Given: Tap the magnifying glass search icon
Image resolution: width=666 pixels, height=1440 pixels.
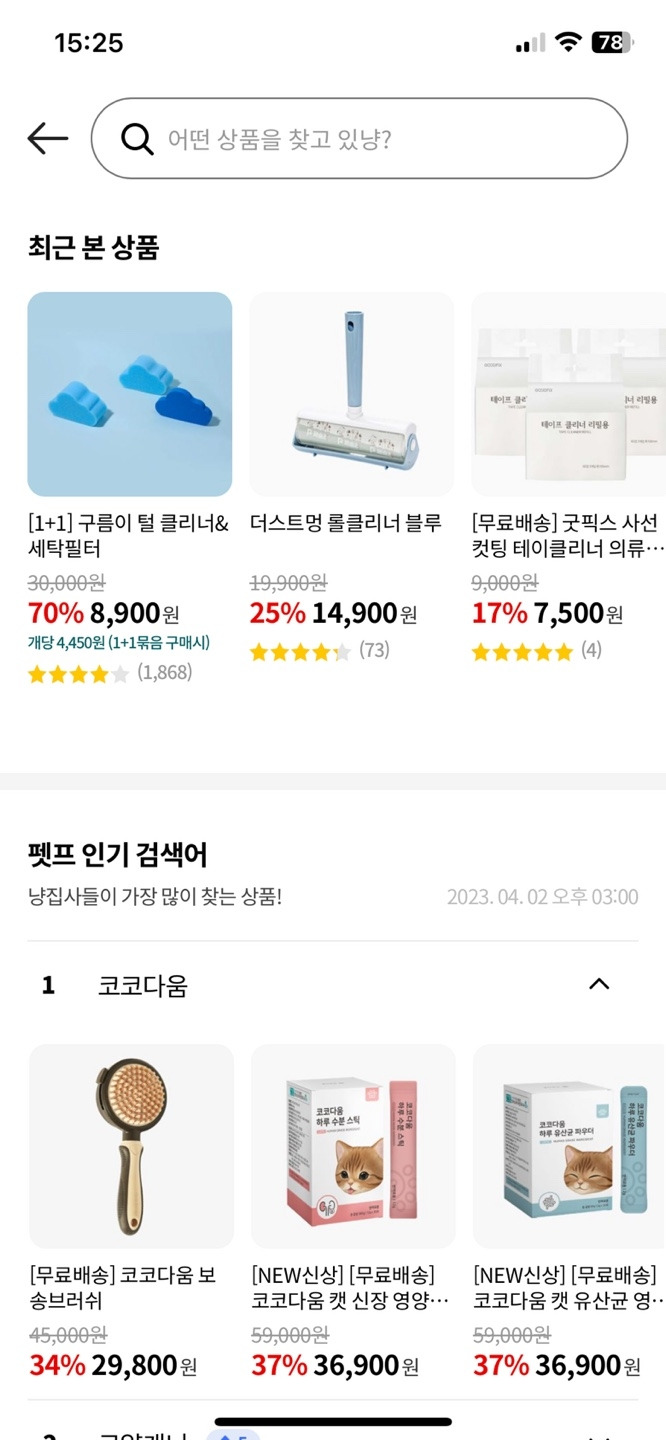Looking at the screenshot, I should pyautogui.click(x=137, y=138).
